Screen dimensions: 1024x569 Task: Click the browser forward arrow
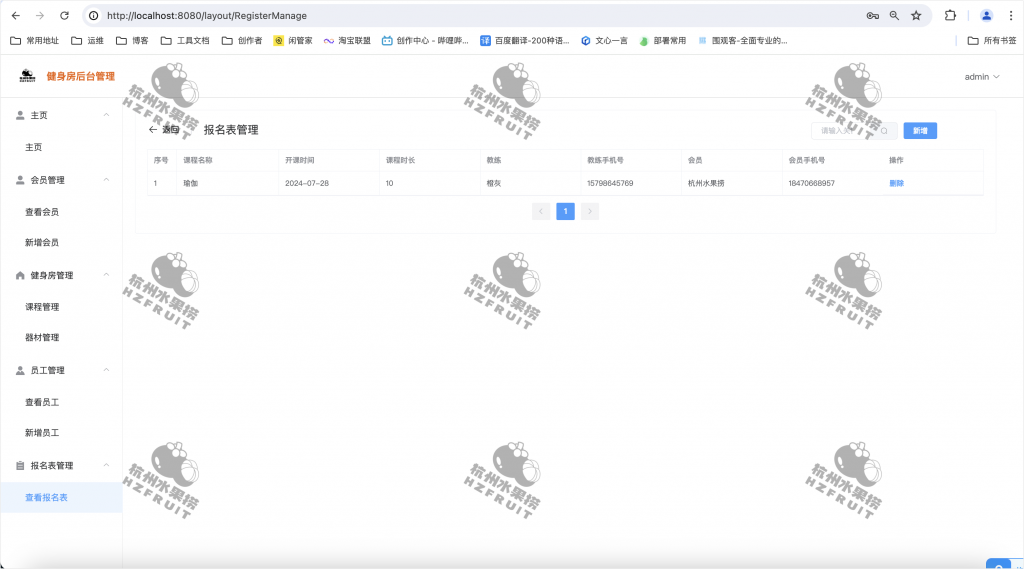tap(40, 16)
